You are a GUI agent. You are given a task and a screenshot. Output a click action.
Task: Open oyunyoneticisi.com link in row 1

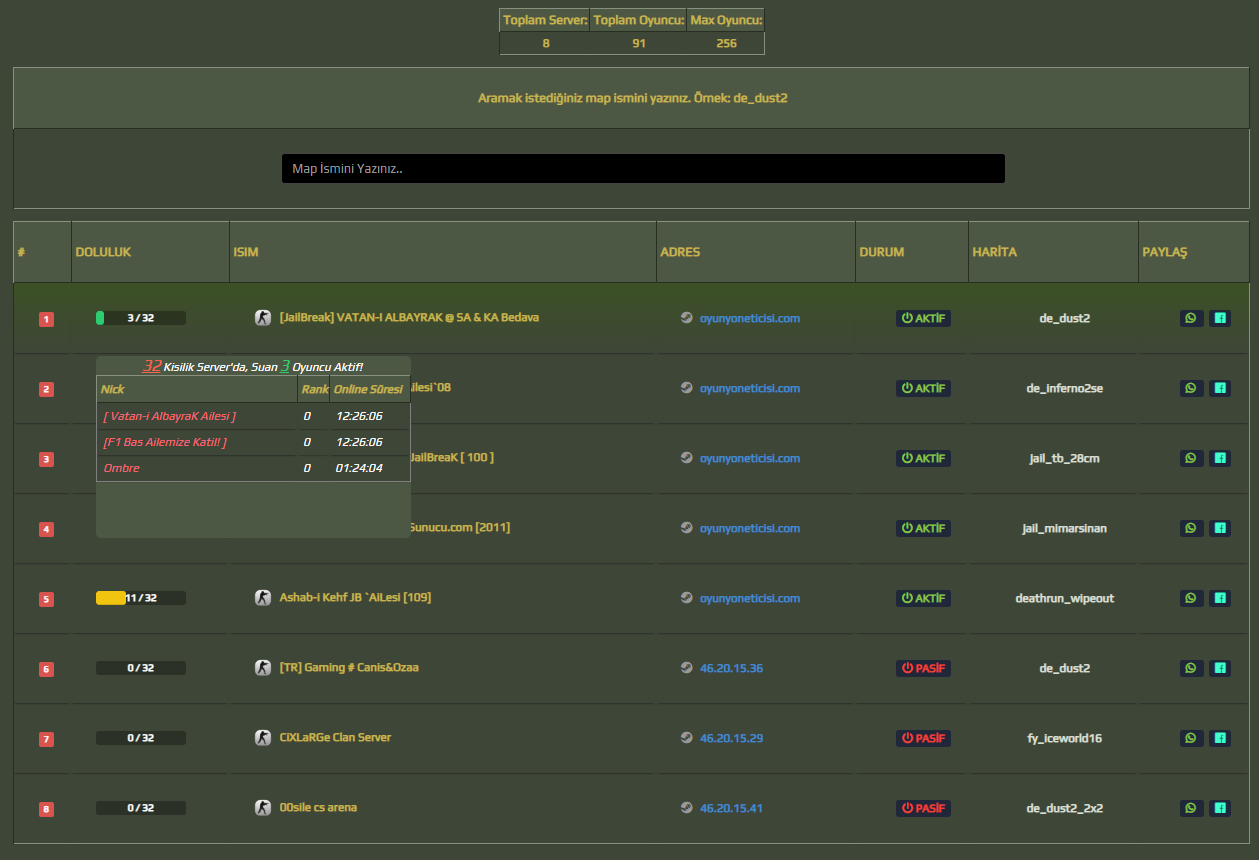pyautogui.click(x=750, y=318)
